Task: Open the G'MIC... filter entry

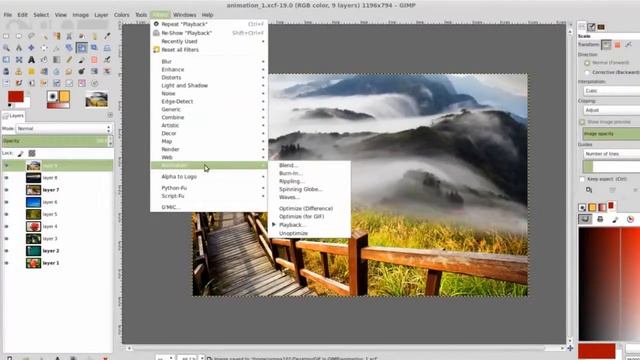Action: [209, 207]
